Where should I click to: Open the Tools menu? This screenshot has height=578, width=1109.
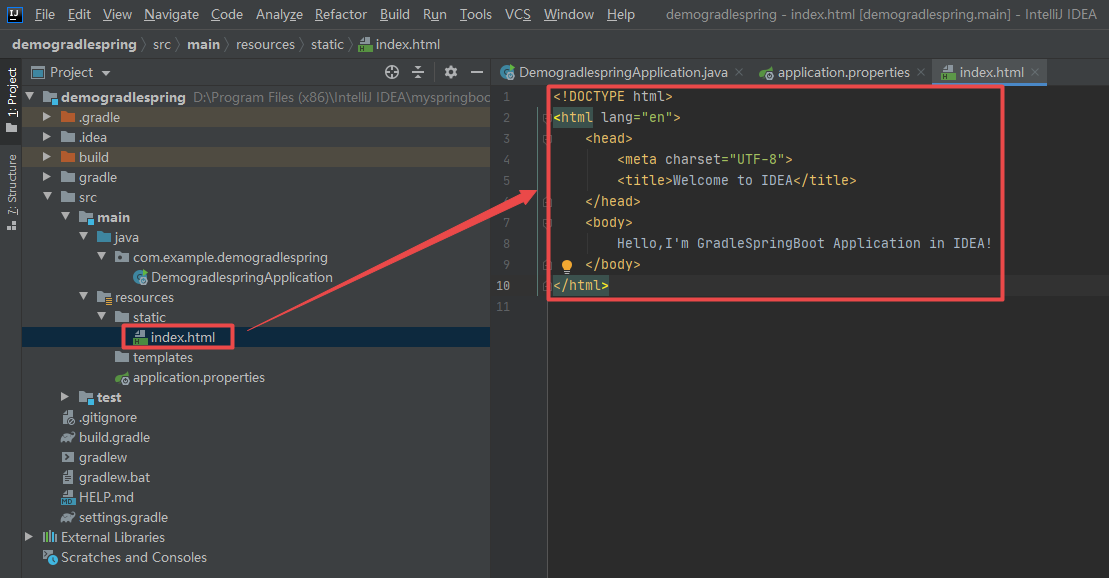coord(476,14)
